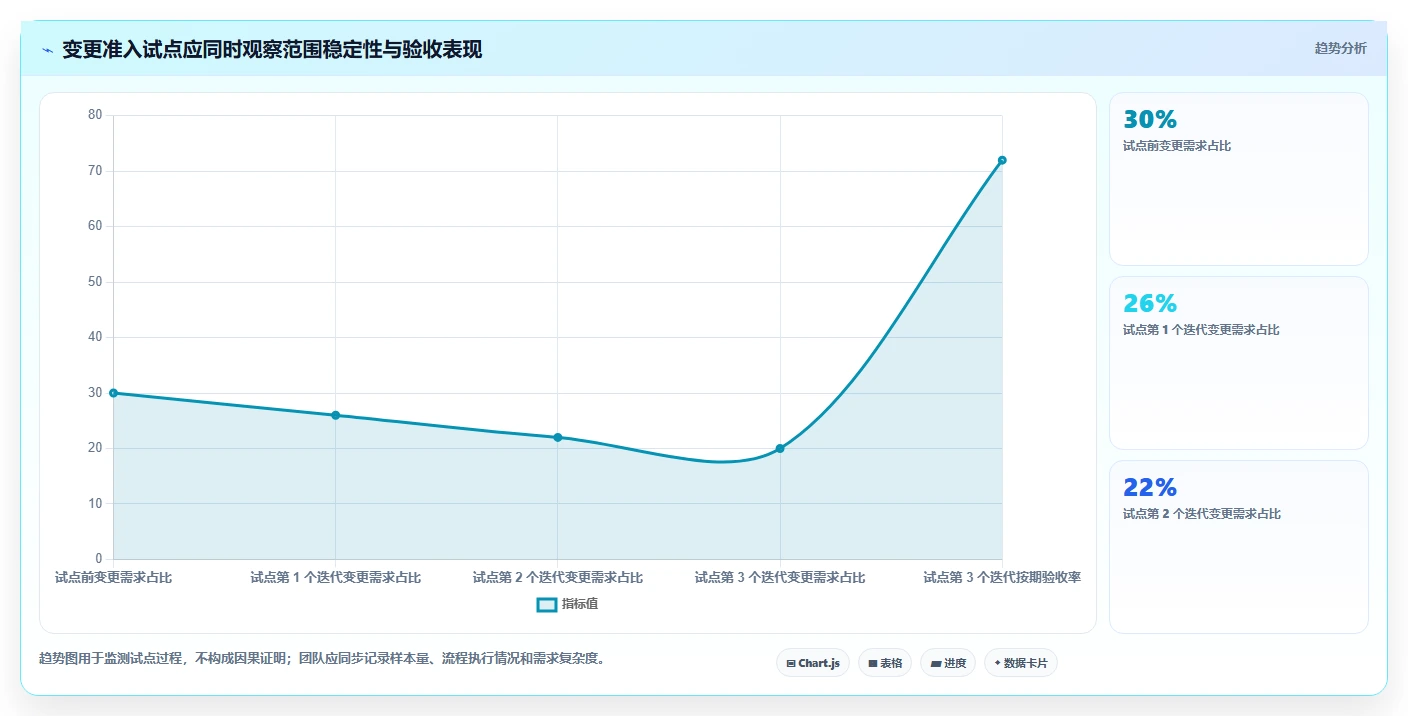Click the y-axis value 50

click(95, 282)
